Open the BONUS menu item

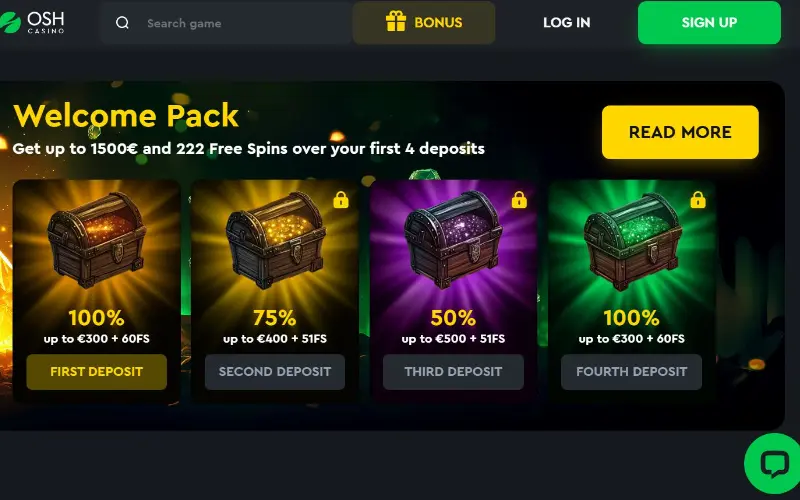(x=424, y=22)
